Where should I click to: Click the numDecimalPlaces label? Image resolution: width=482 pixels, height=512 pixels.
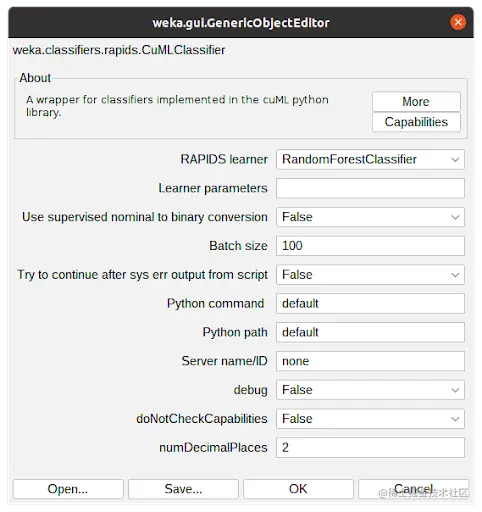213,448
